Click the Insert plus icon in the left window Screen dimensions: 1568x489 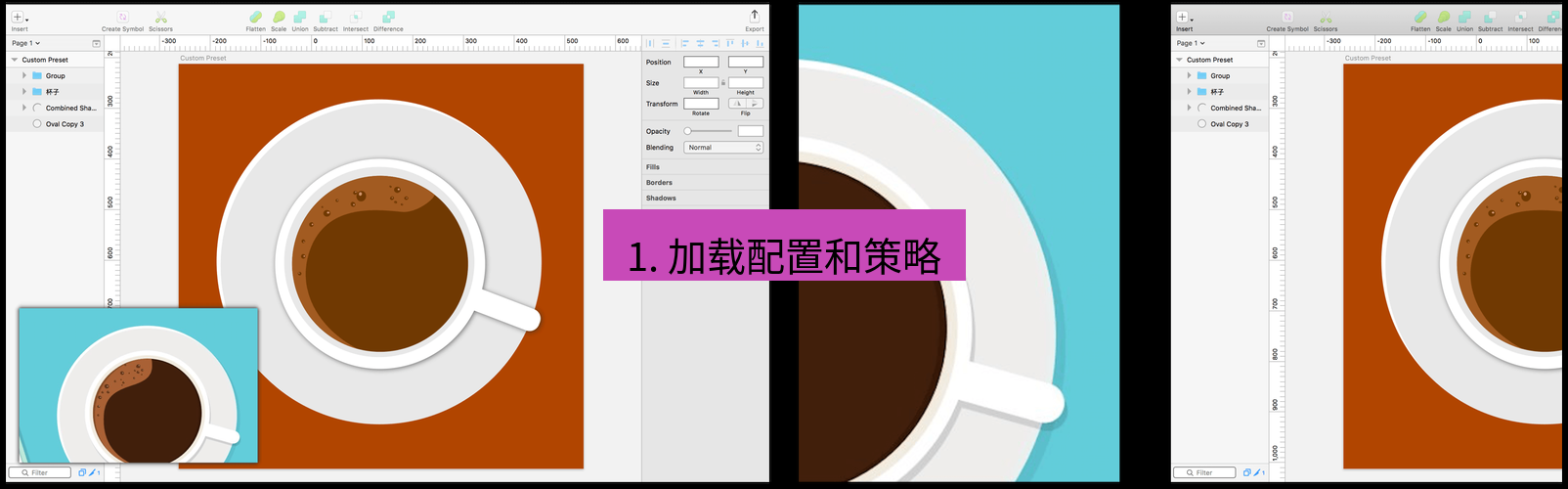(17, 17)
